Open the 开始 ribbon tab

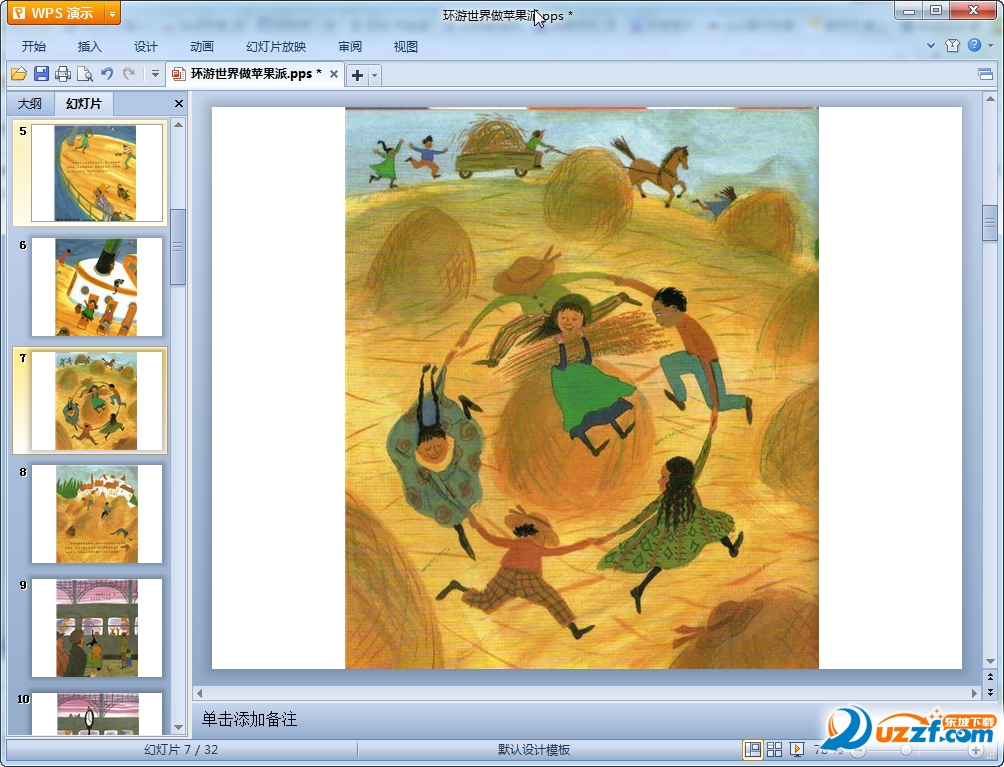click(x=33, y=47)
